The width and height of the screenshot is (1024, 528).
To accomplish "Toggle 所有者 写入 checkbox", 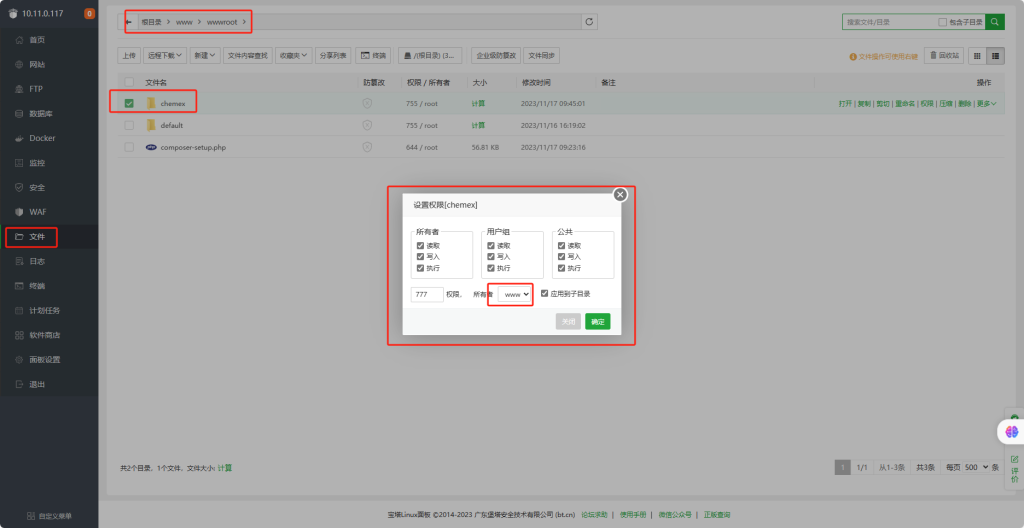I will (x=421, y=257).
